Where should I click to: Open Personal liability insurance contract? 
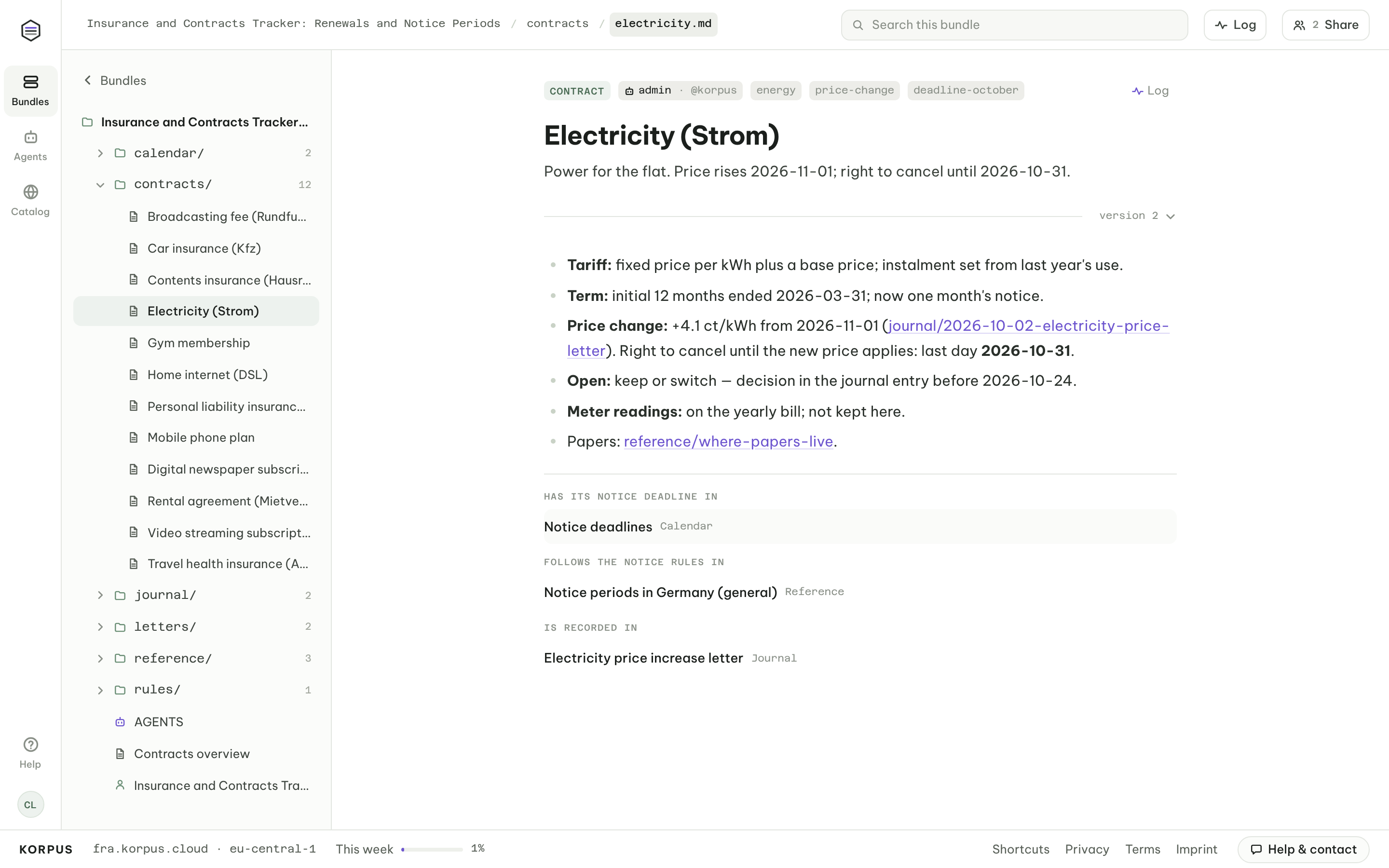pos(196,406)
